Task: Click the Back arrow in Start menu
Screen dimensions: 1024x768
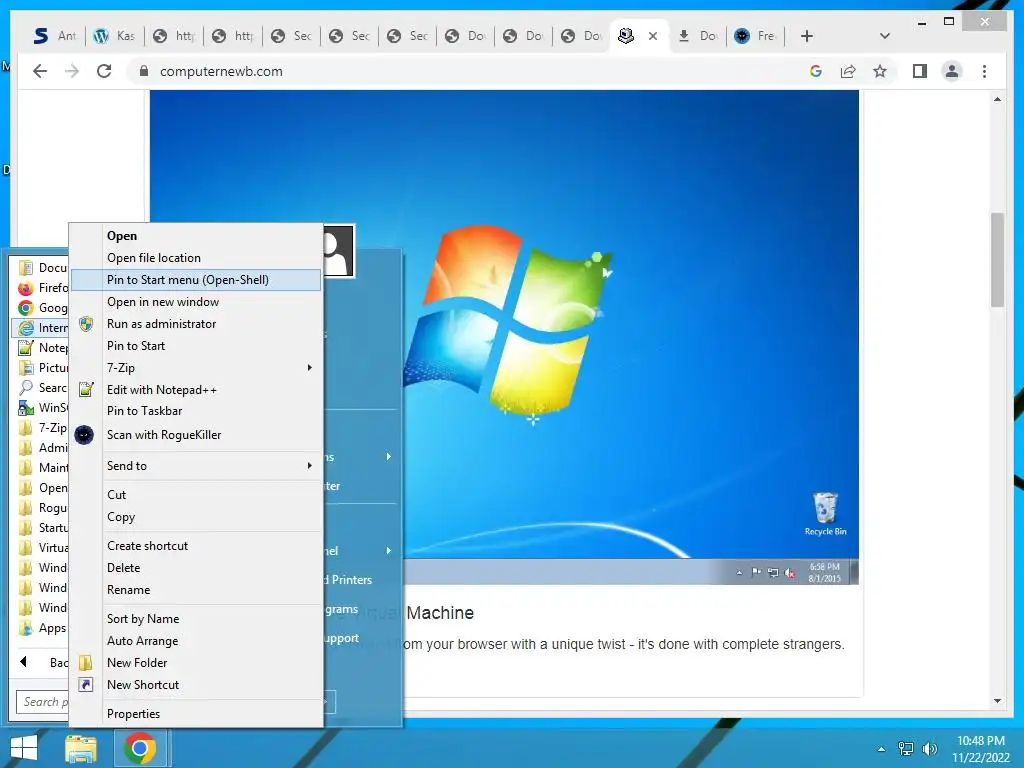Action: coord(24,662)
